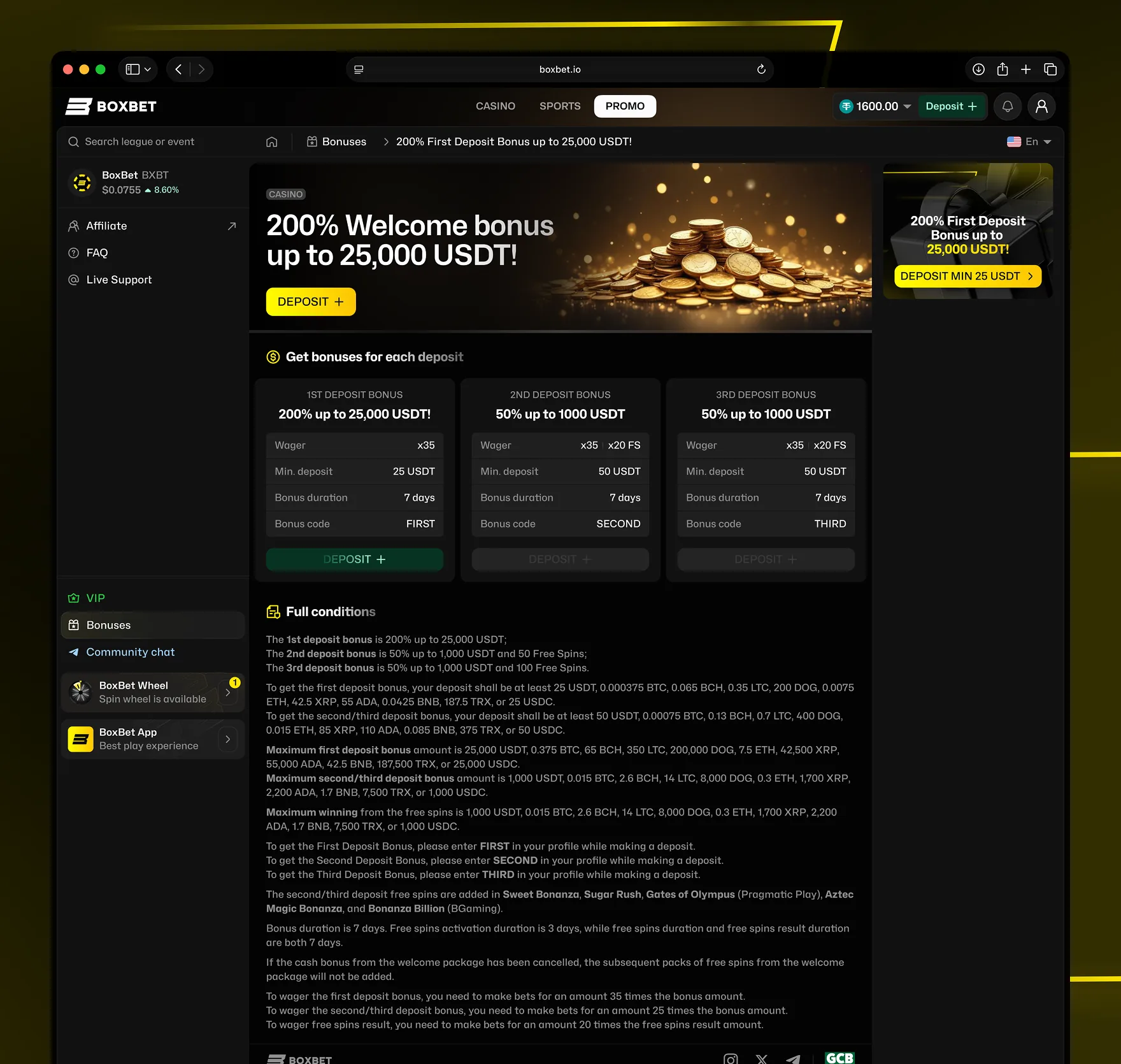Viewport: 1121px width, 1064px height.
Task: Open the VIP sidebar item
Action: click(x=153, y=598)
